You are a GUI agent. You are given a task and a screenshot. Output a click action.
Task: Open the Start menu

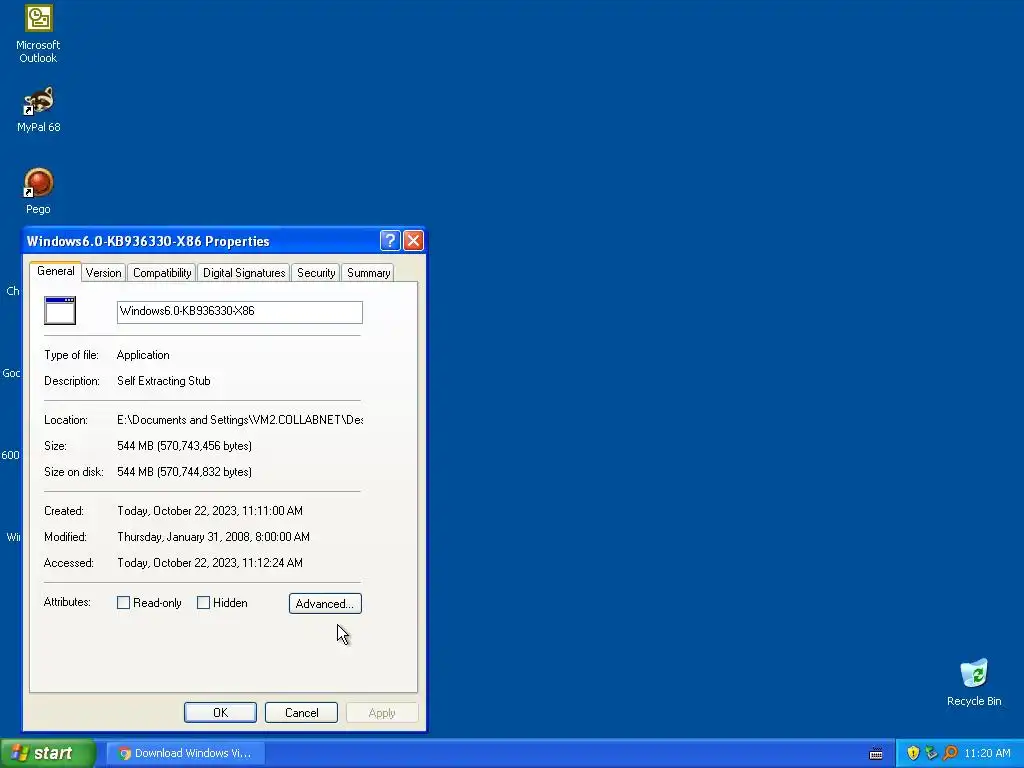[48, 754]
